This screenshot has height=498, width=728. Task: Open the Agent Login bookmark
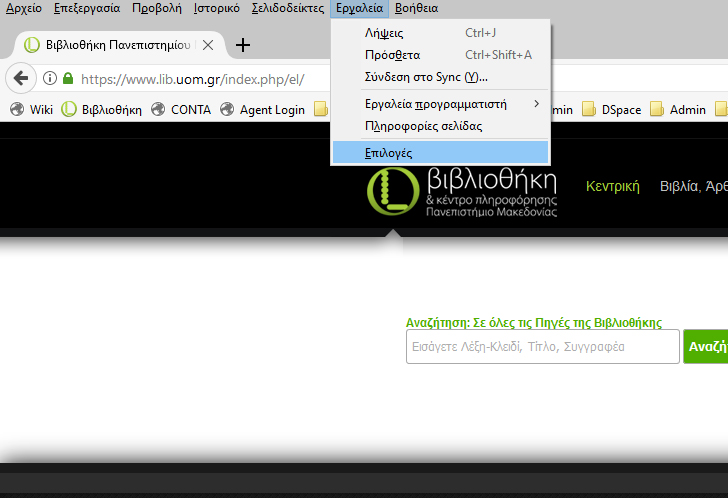click(x=262, y=110)
